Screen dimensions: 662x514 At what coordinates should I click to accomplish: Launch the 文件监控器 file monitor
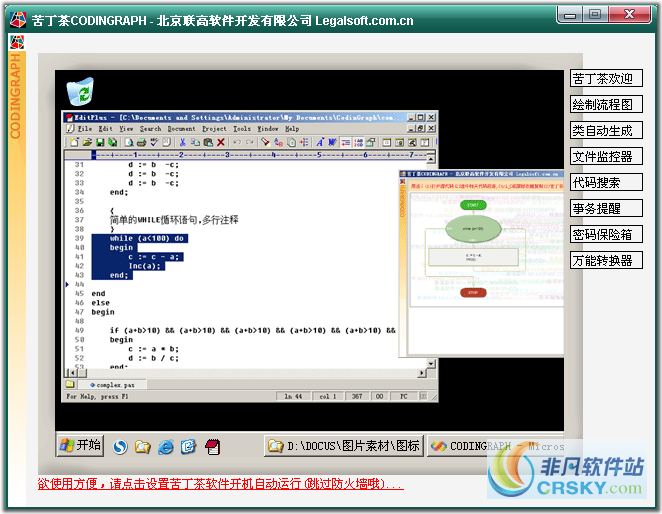[606, 156]
